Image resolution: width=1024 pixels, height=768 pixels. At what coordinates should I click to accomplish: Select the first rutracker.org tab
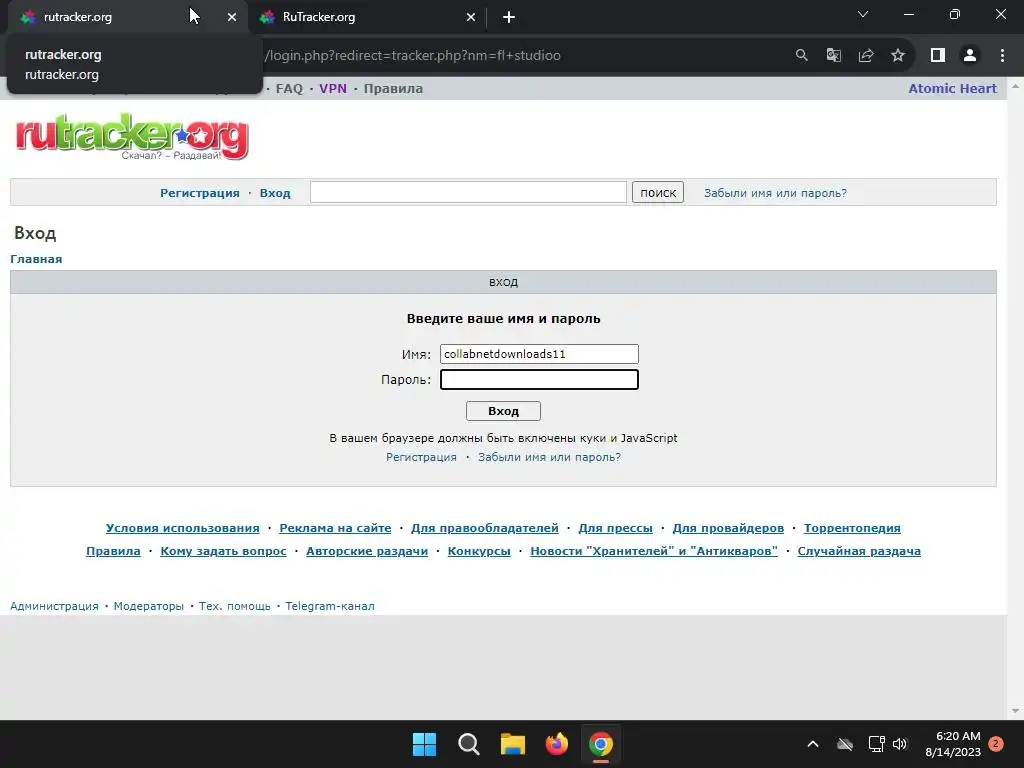click(x=127, y=18)
